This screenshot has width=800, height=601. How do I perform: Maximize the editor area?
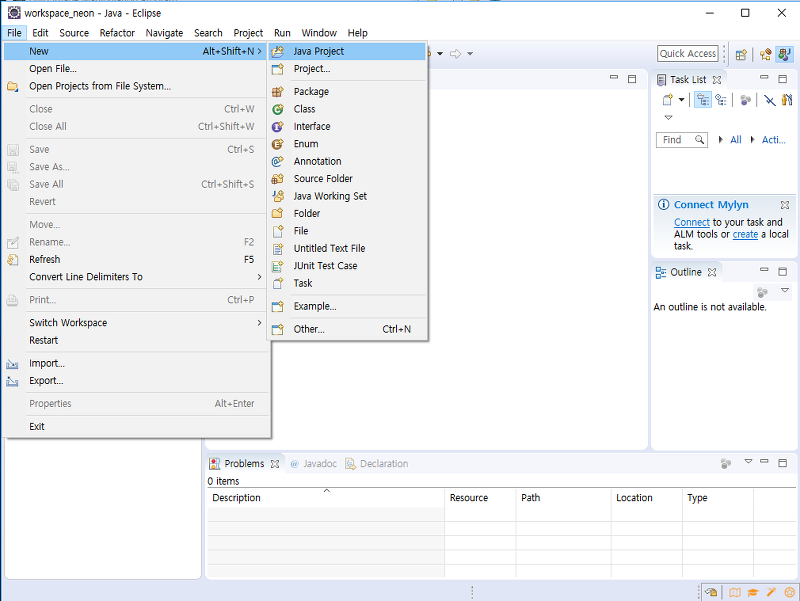tap(632, 79)
